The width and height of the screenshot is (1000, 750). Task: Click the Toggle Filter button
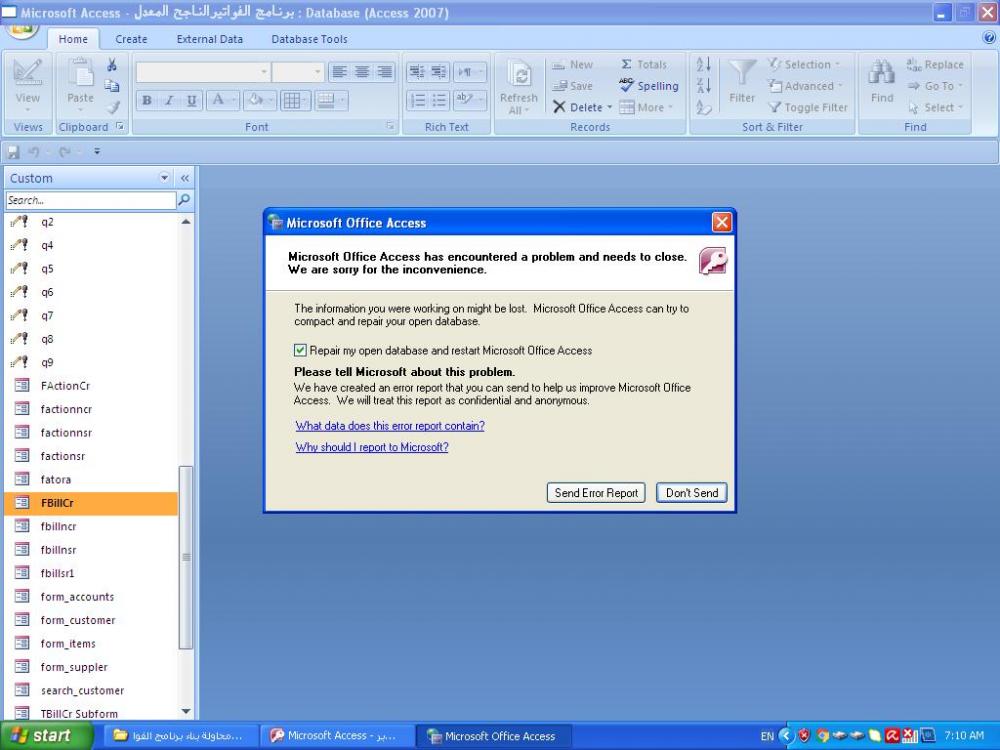click(808, 107)
